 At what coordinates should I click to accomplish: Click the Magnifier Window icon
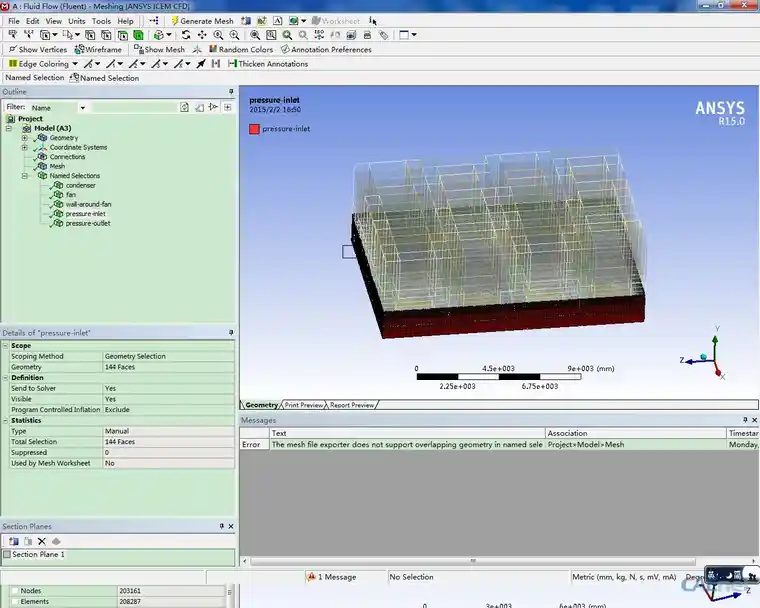pos(271,35)
